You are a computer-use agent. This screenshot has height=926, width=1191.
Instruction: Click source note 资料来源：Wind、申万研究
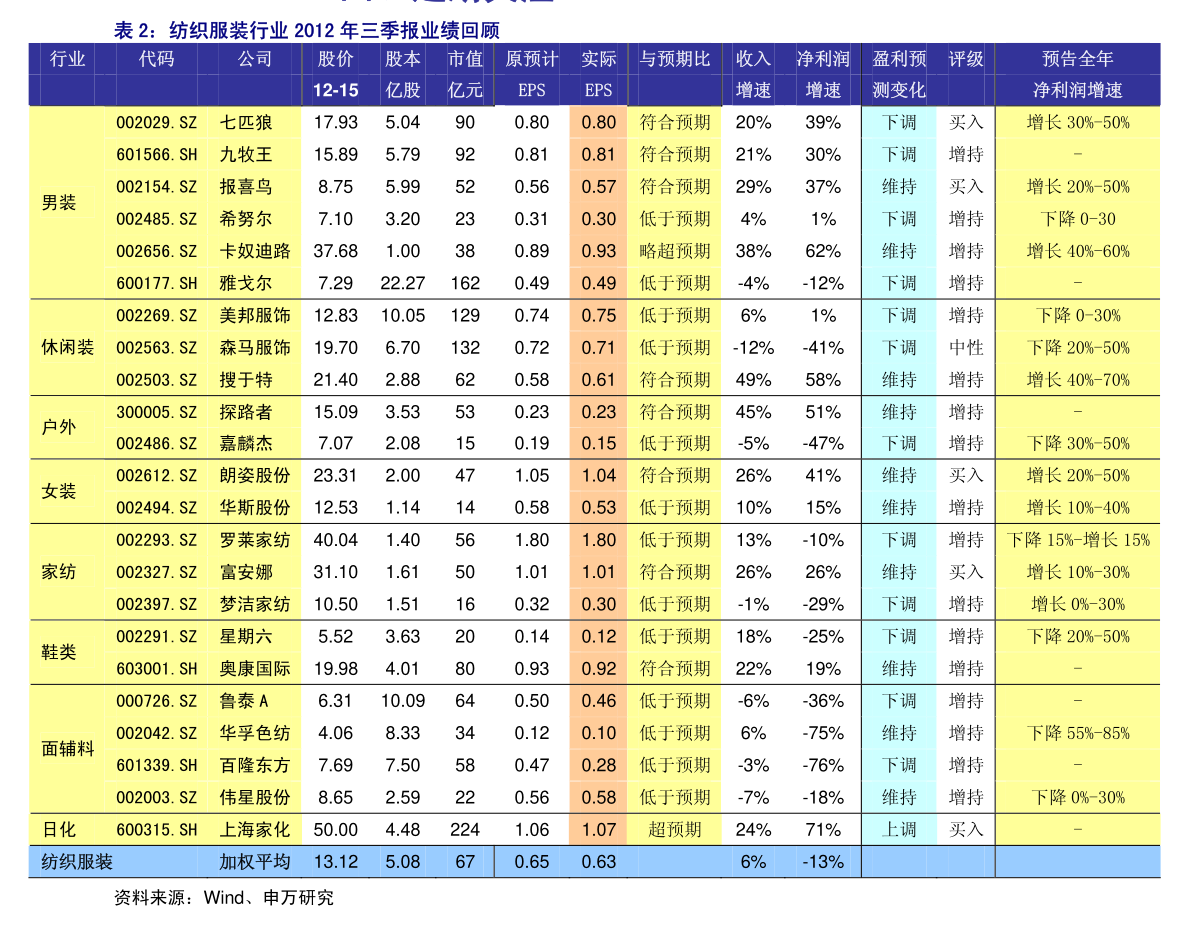[224, 898]
